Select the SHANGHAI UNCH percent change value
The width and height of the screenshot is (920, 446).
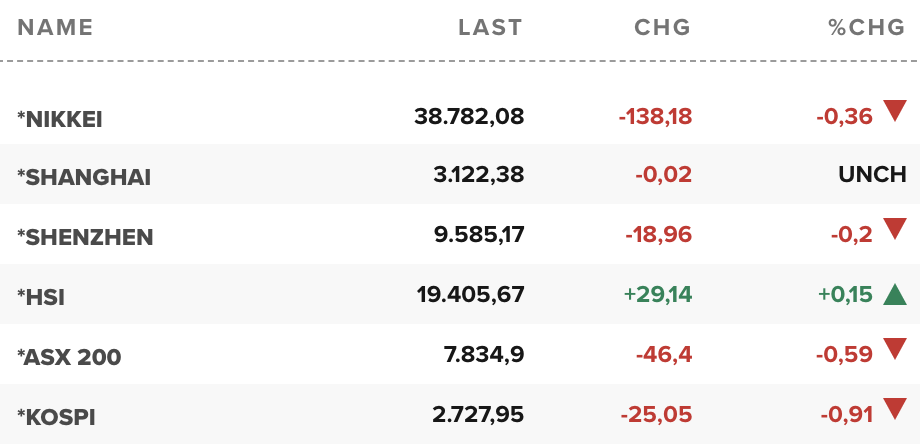pos(872,174)
